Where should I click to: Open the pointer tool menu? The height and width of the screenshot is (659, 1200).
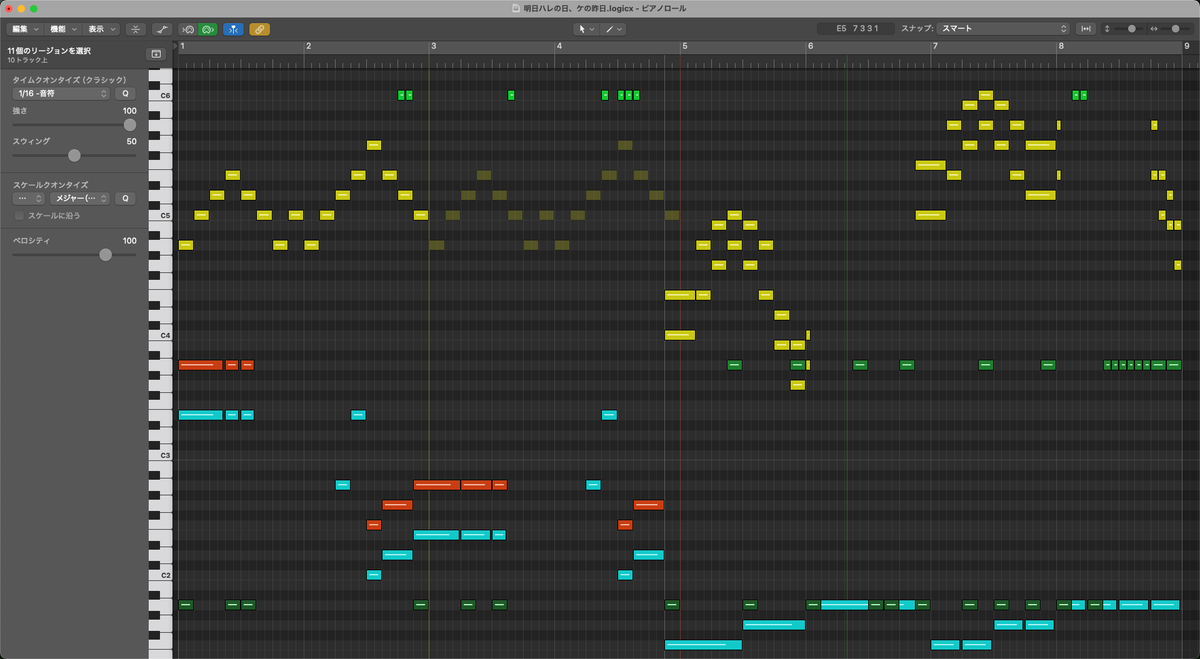point(587,29)
